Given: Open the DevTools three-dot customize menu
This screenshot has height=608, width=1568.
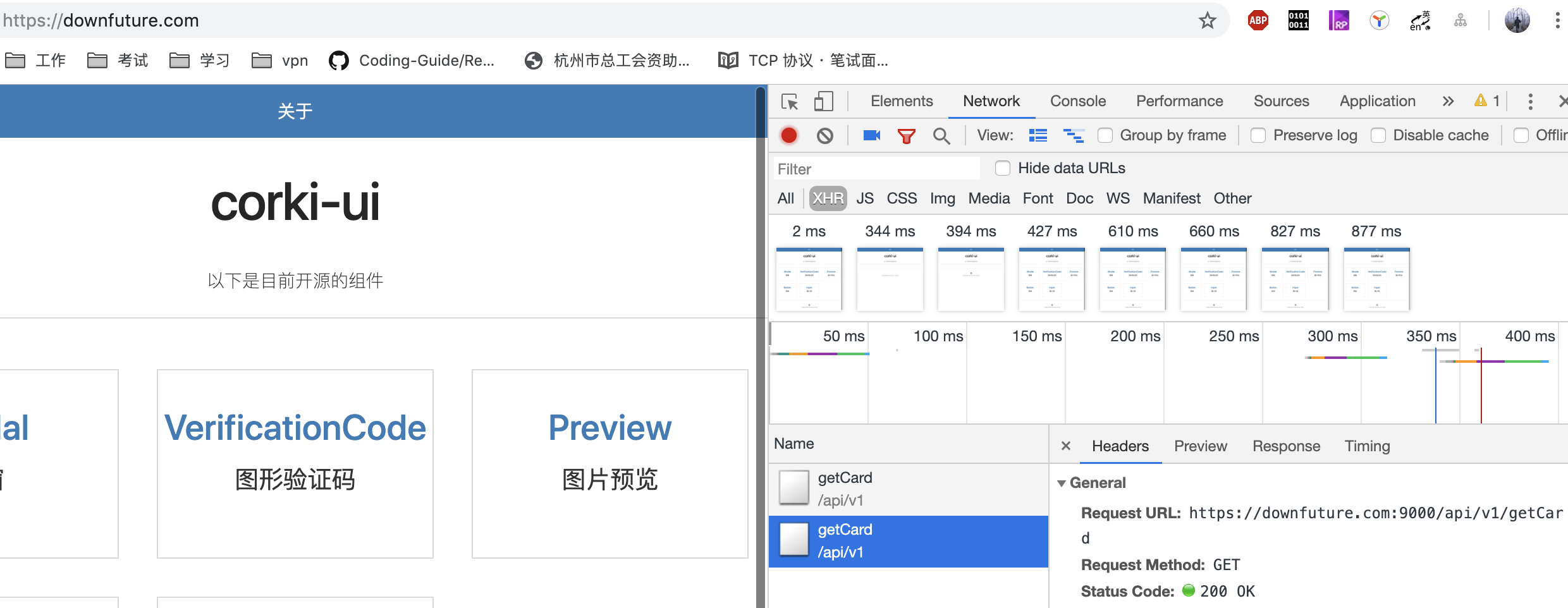Looking at the screenshot, I should 1530,102.
